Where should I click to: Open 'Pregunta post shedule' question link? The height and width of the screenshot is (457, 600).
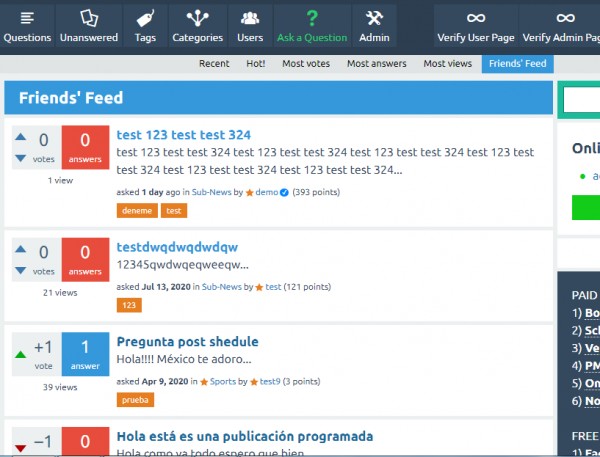pos(187,341)
